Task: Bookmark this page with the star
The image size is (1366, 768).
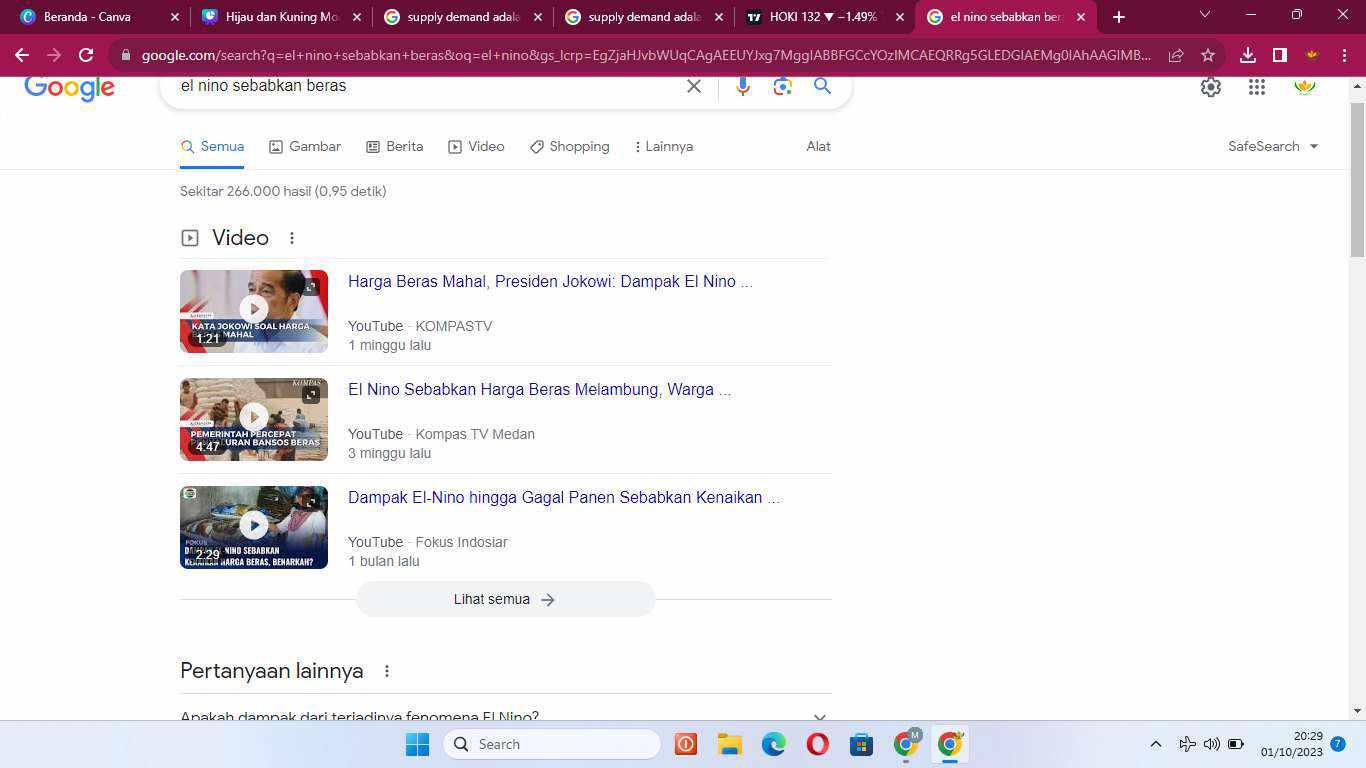Action: point(1208,55)
